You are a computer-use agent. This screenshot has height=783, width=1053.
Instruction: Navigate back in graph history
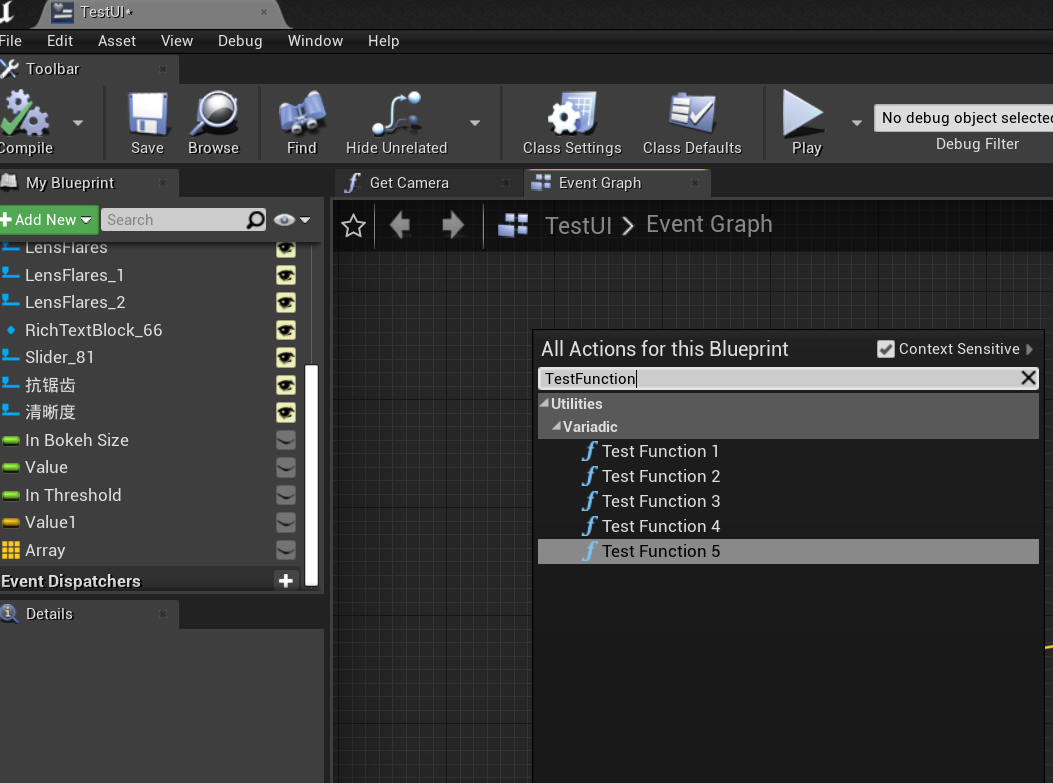pos(400,225)
